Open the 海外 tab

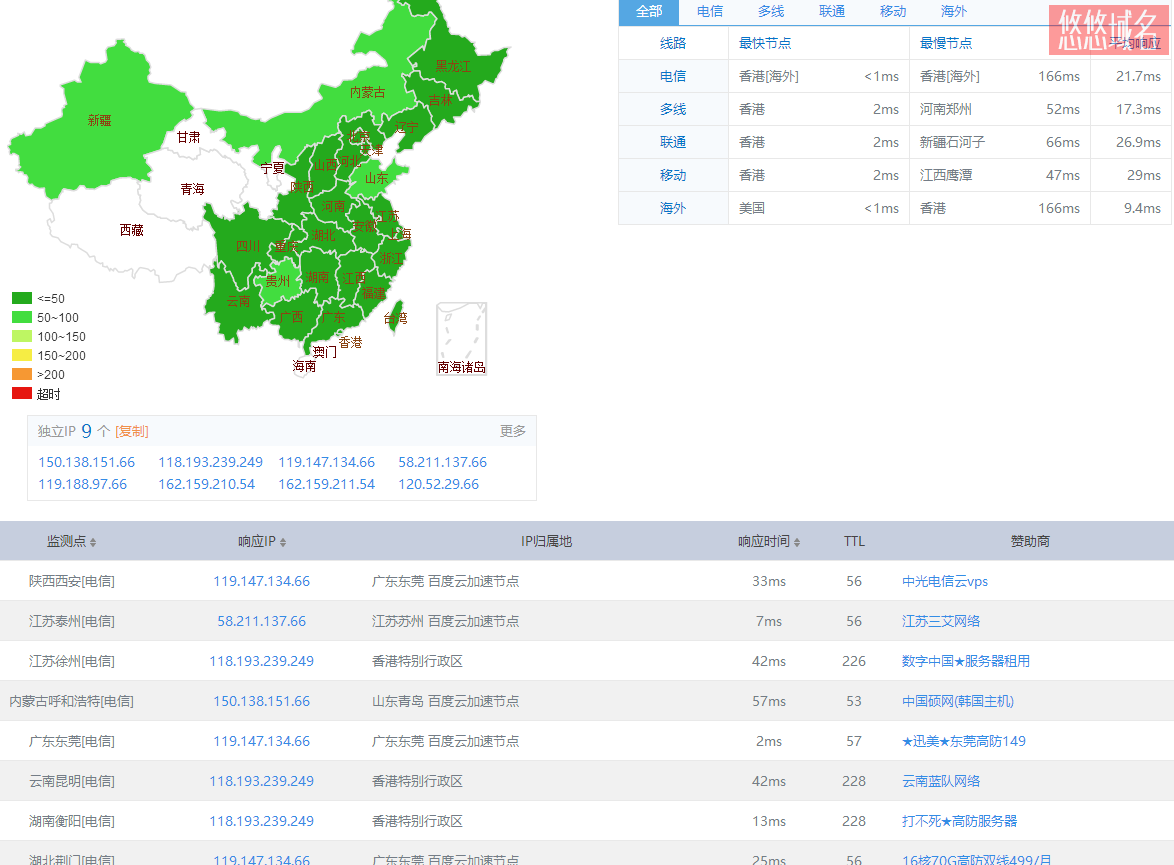click(x=954, y=11)
